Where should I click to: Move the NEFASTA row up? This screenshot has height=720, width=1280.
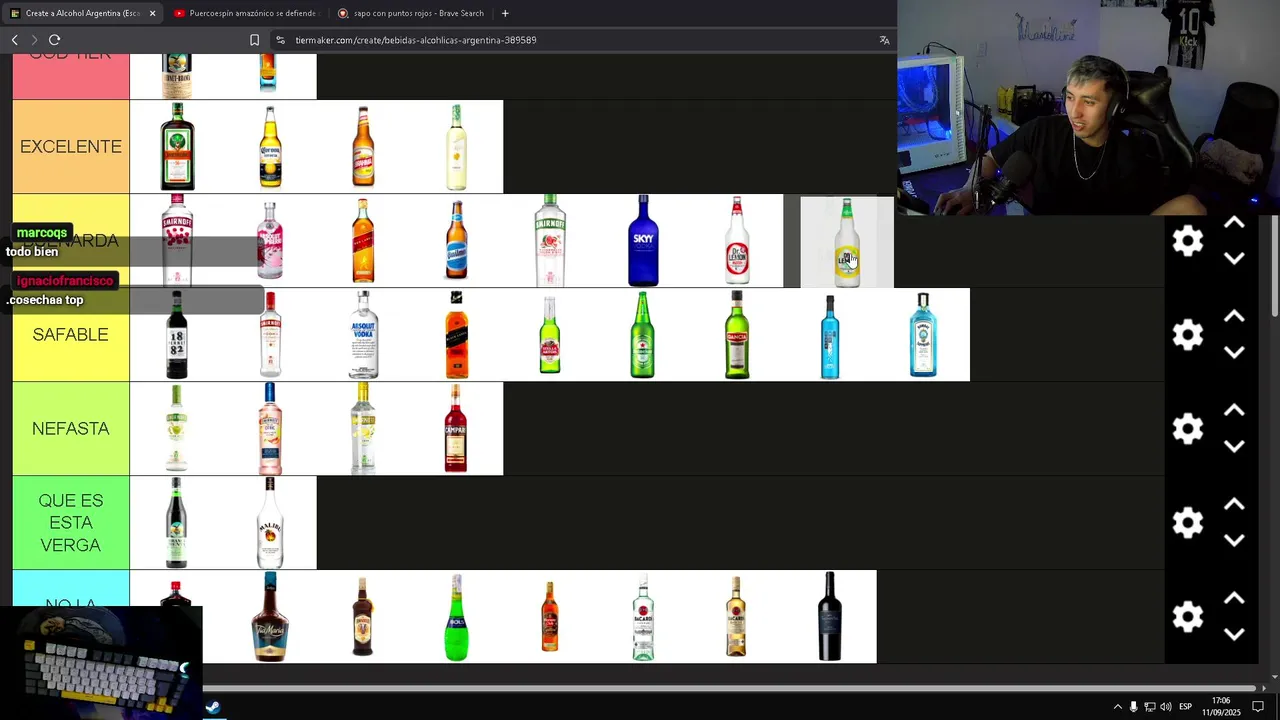1234,411
